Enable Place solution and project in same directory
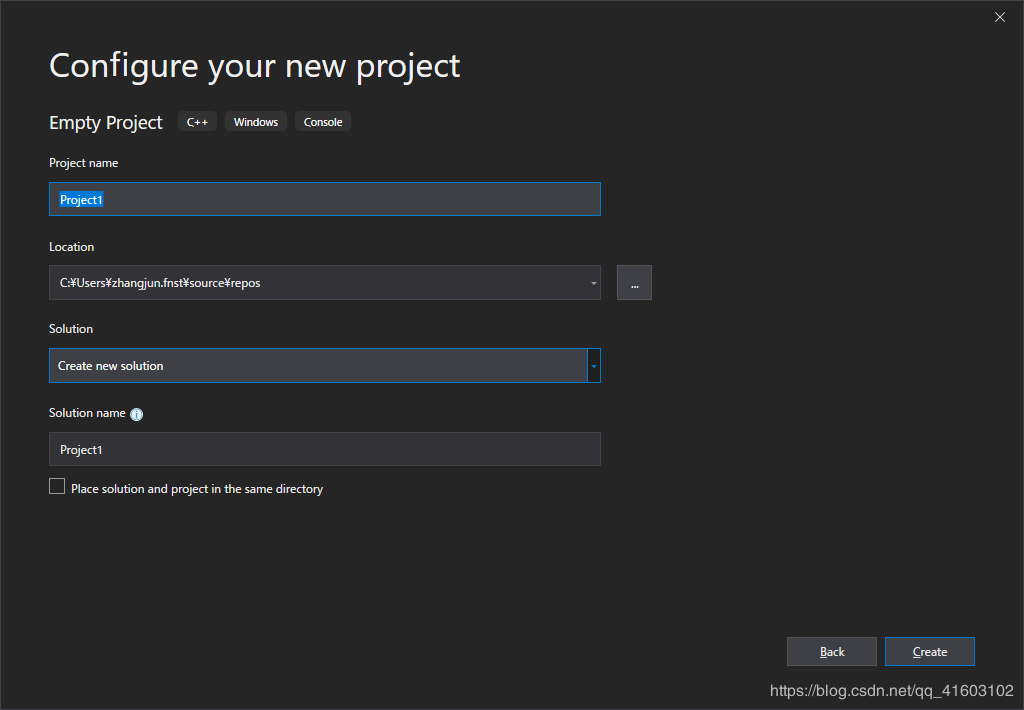This screenshot has height=710, width=1024. click(57, 487)
